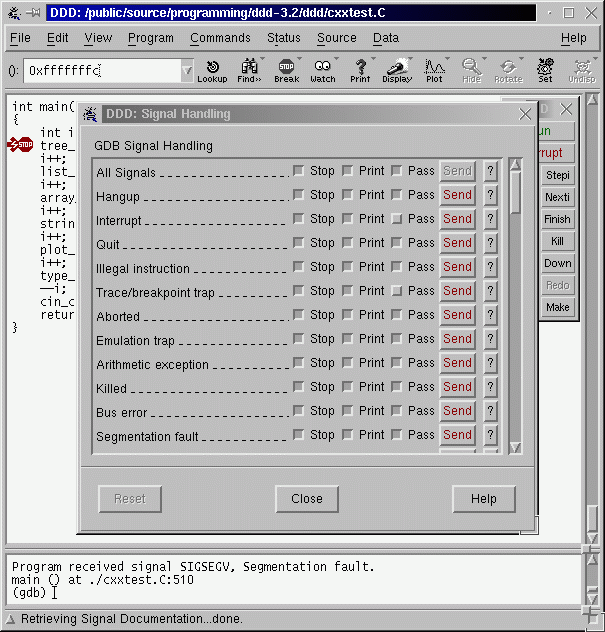Viewport: 605px width, 632px height.
Task: Click the argument input field
Action: click(x=100, y=71)
